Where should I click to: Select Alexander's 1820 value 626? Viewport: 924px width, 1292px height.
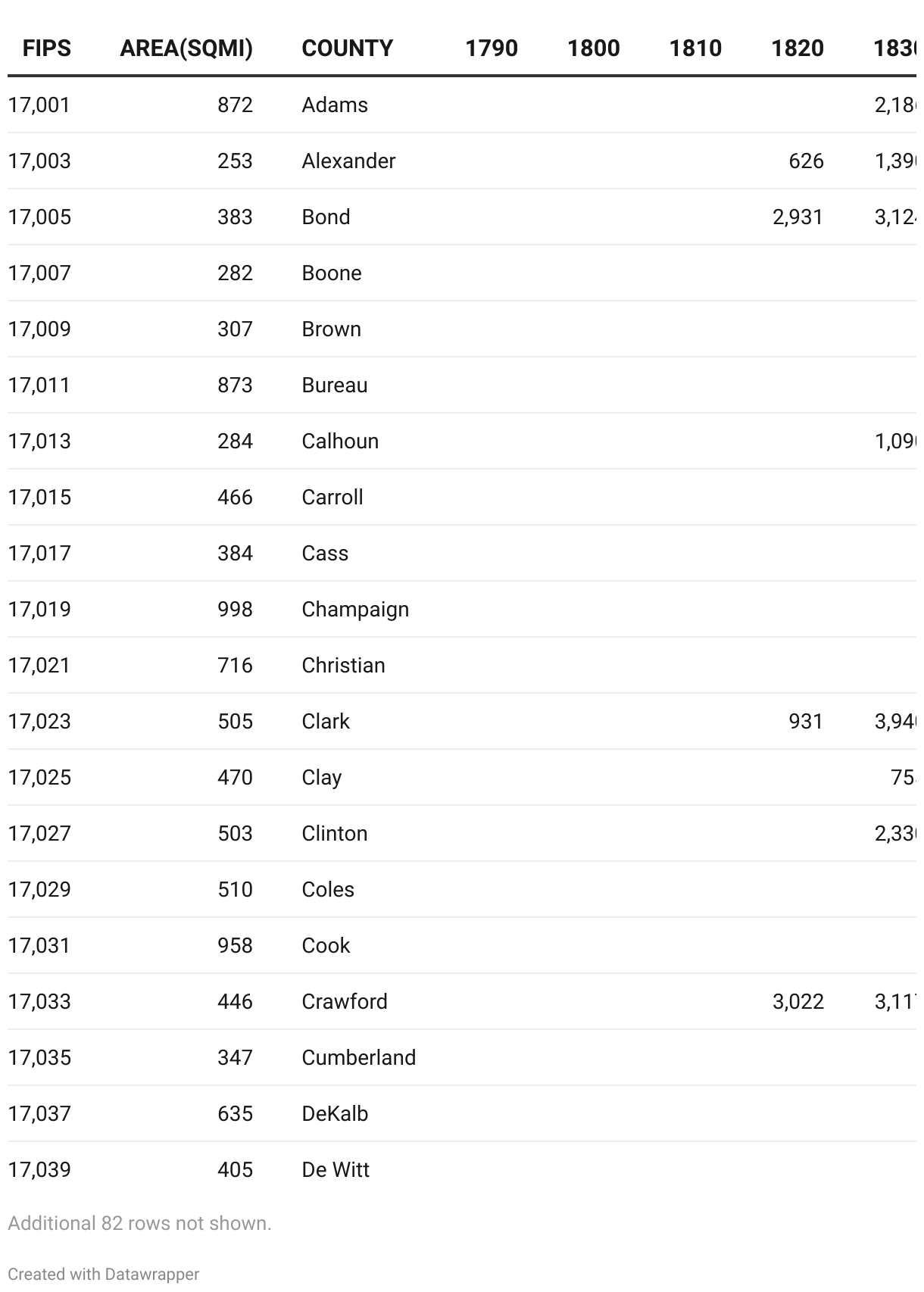[x=806, y=161]
